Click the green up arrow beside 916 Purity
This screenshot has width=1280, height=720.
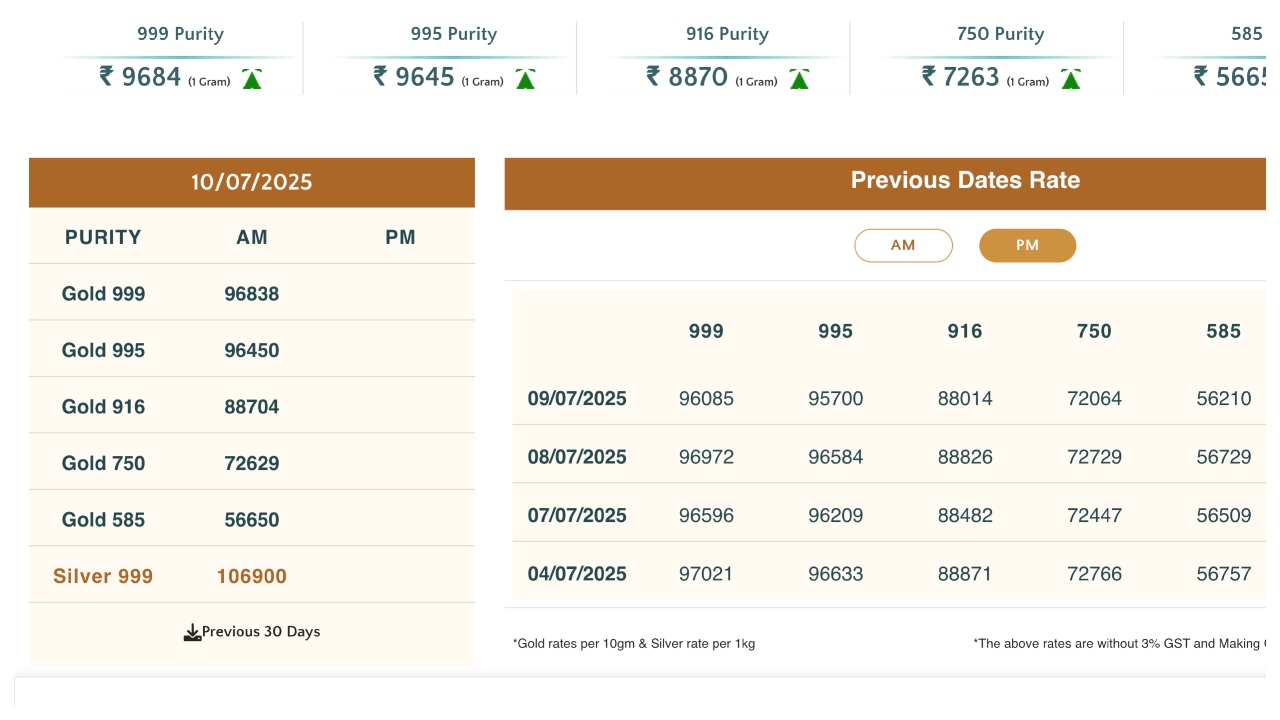point(799,79)
